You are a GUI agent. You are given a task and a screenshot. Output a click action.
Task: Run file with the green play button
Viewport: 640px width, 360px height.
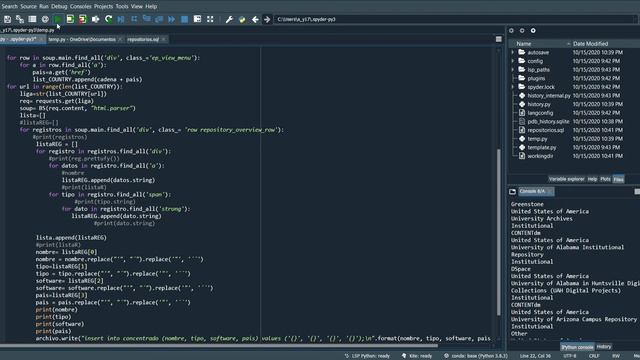pos(58,19)
